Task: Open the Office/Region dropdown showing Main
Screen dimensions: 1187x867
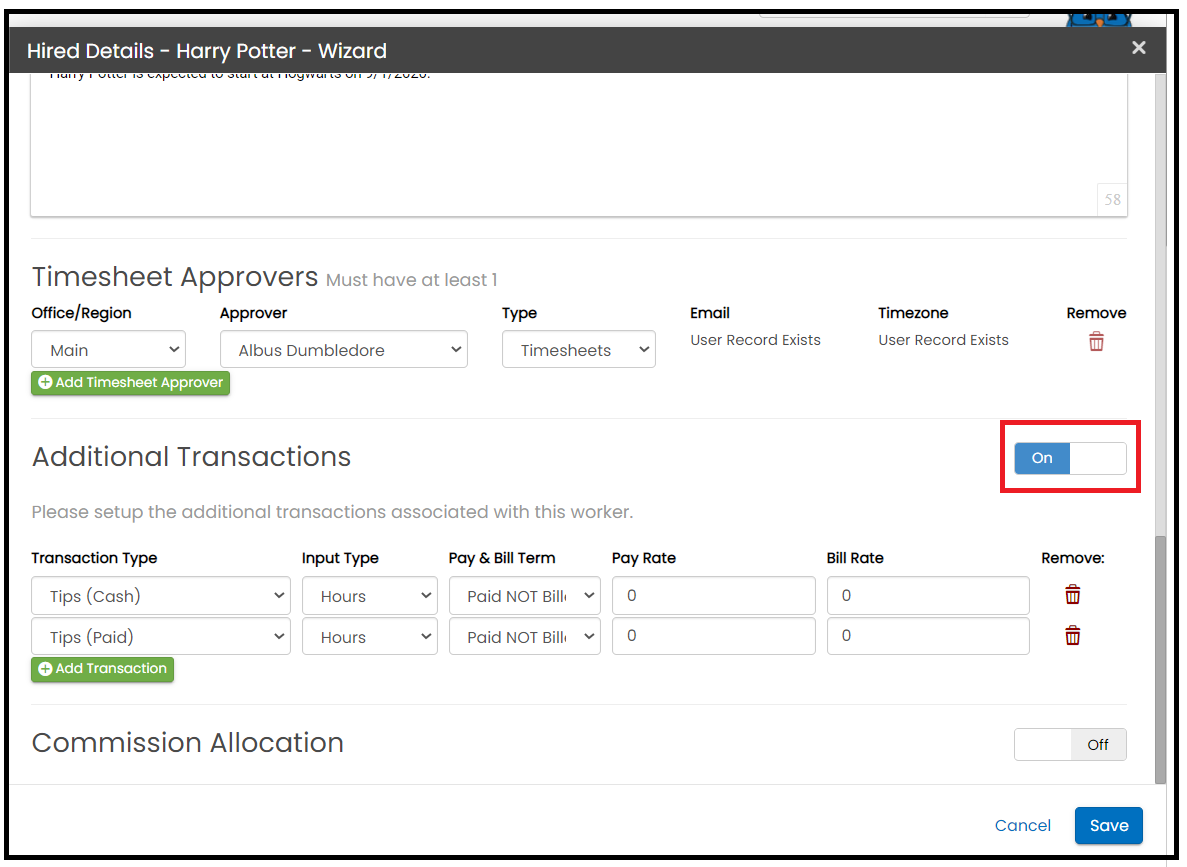Action: tap(108, 350)
